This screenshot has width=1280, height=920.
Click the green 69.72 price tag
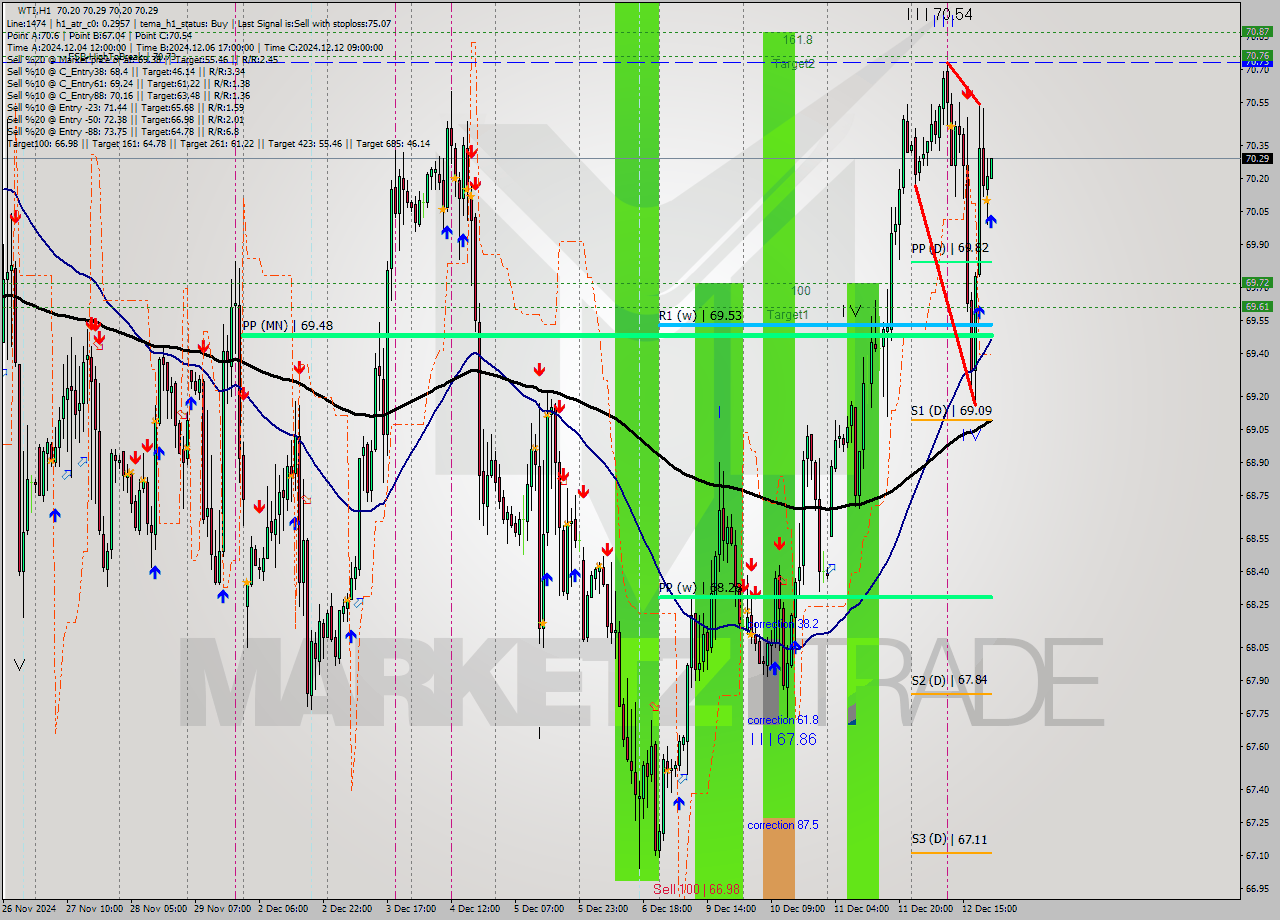click(1257, 283)
